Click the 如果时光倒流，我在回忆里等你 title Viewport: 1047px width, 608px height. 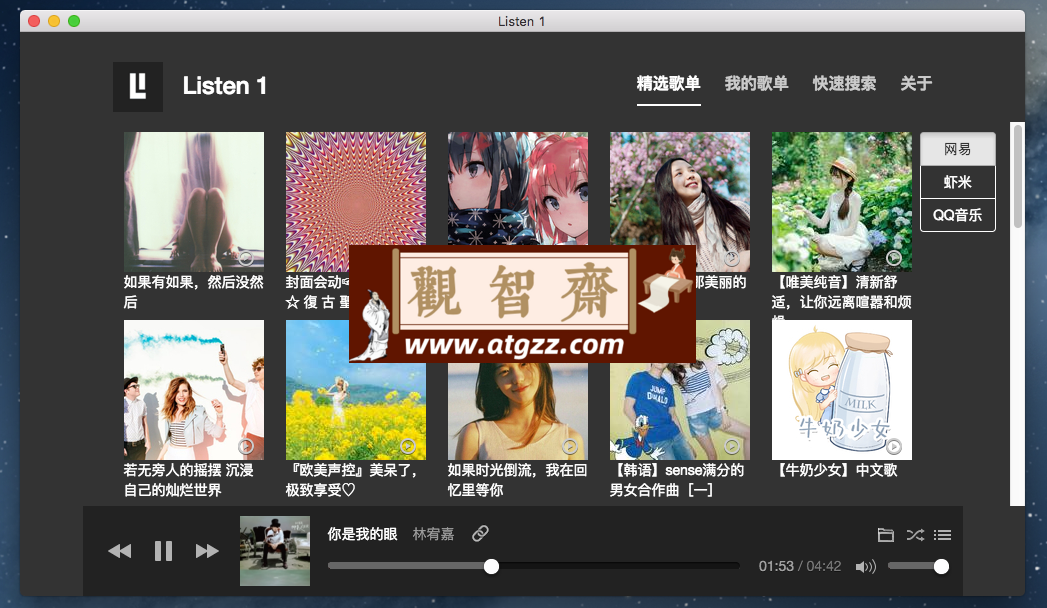pos(517,480)
